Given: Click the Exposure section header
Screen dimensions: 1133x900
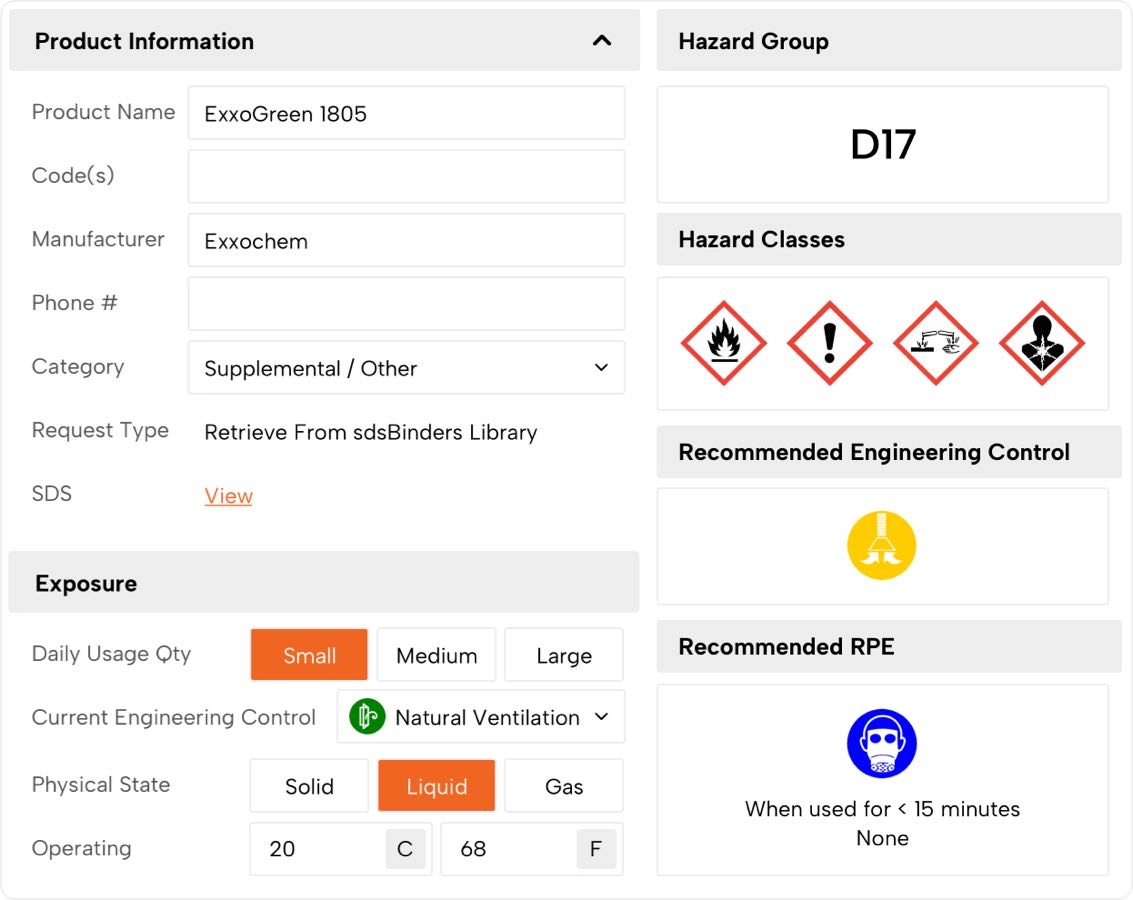Looking at the screenshot, I should (324, 582).
